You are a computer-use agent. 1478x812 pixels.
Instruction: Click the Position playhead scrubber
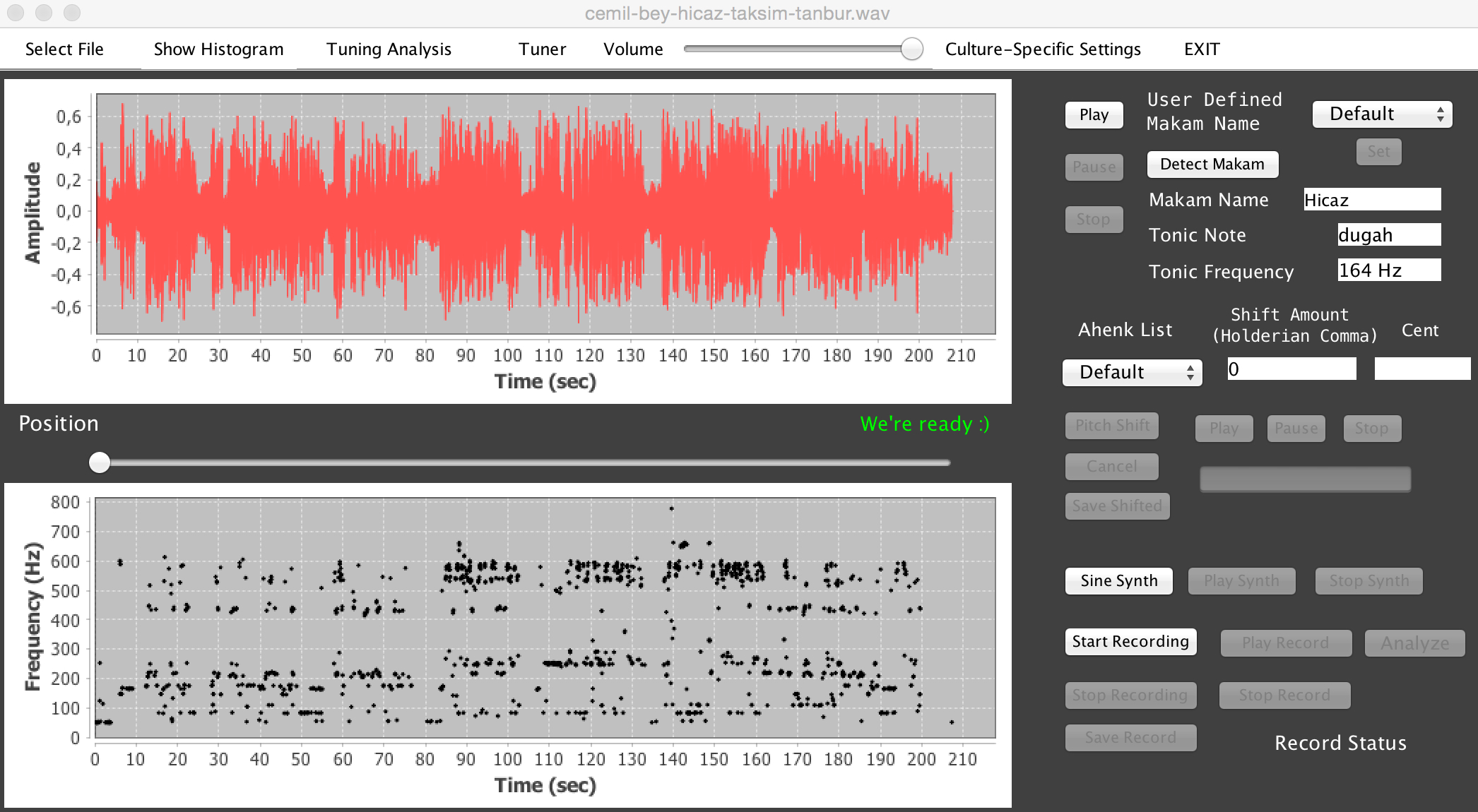(x=101, y=460)
